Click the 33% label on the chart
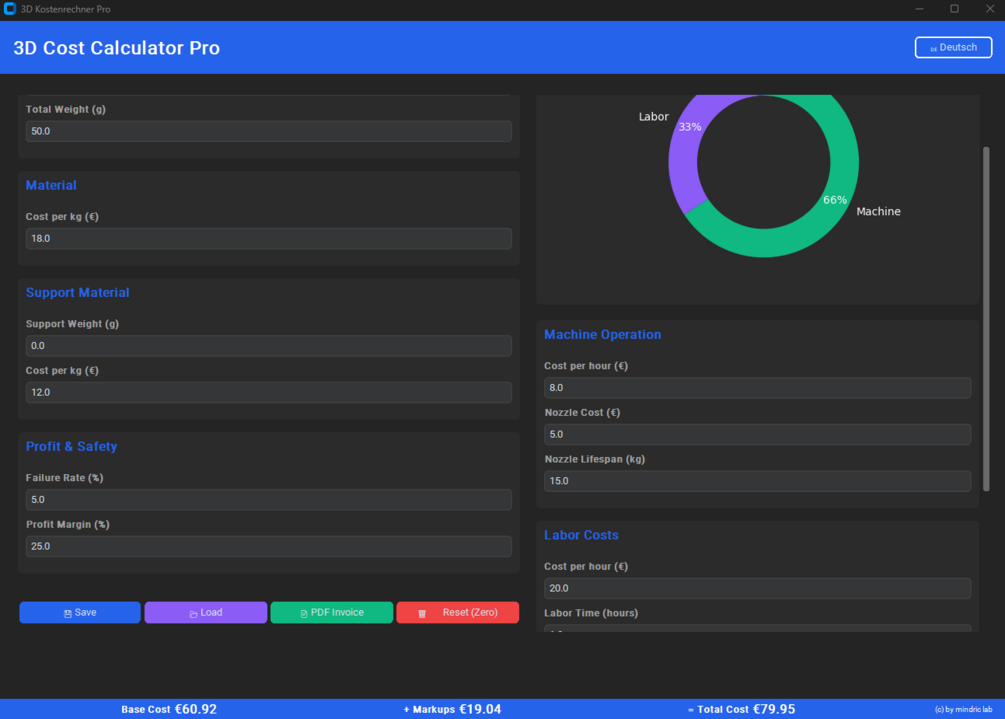The height and width of the screenshot is (719, 1005). click(690, 127)
